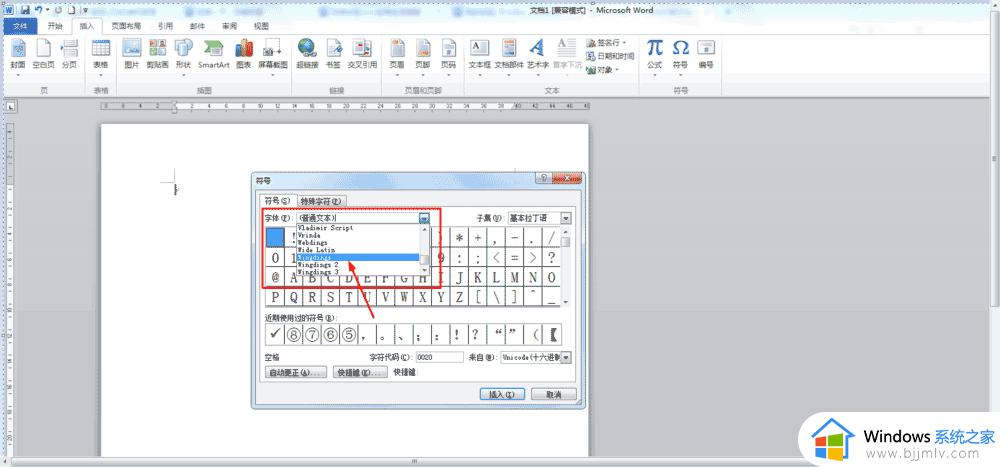Pick the circled 5 recent symbol
Image resolution: width=1000 pixels, height=467 pixels.
[x=348, y=334]
